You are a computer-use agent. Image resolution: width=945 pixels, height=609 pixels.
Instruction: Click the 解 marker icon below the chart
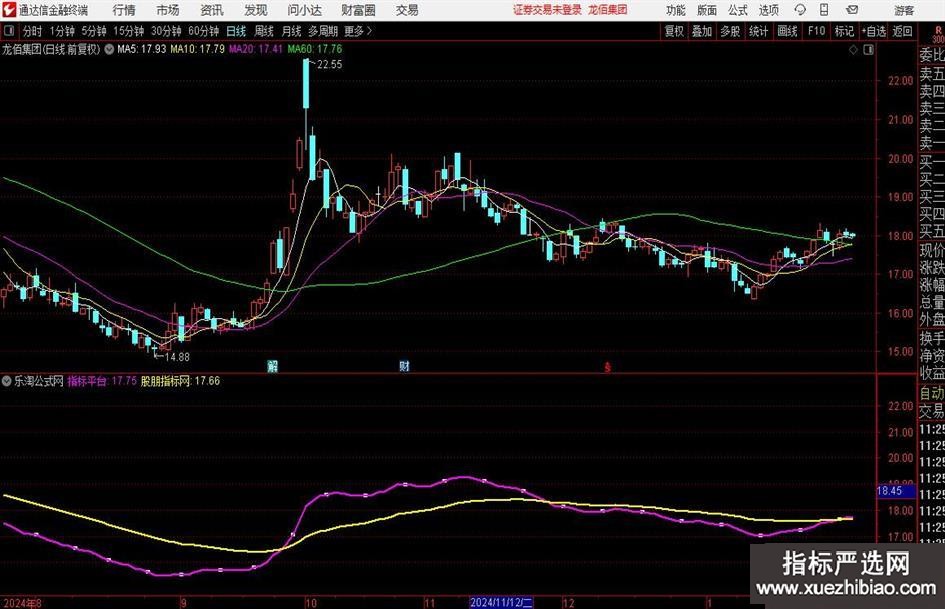point(272,366)
